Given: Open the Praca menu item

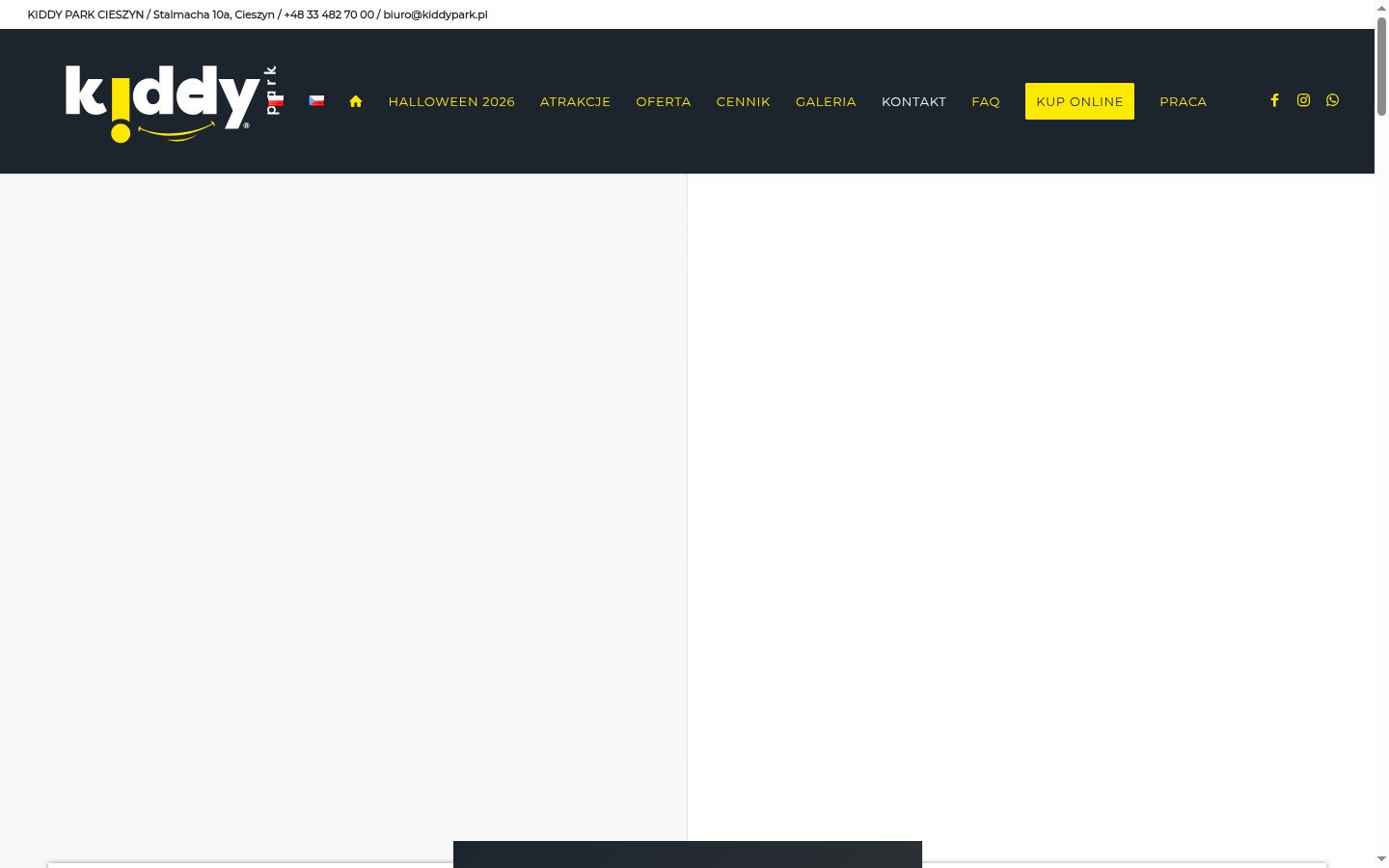Looking at the screenshot, I should tap(1183, 101).
